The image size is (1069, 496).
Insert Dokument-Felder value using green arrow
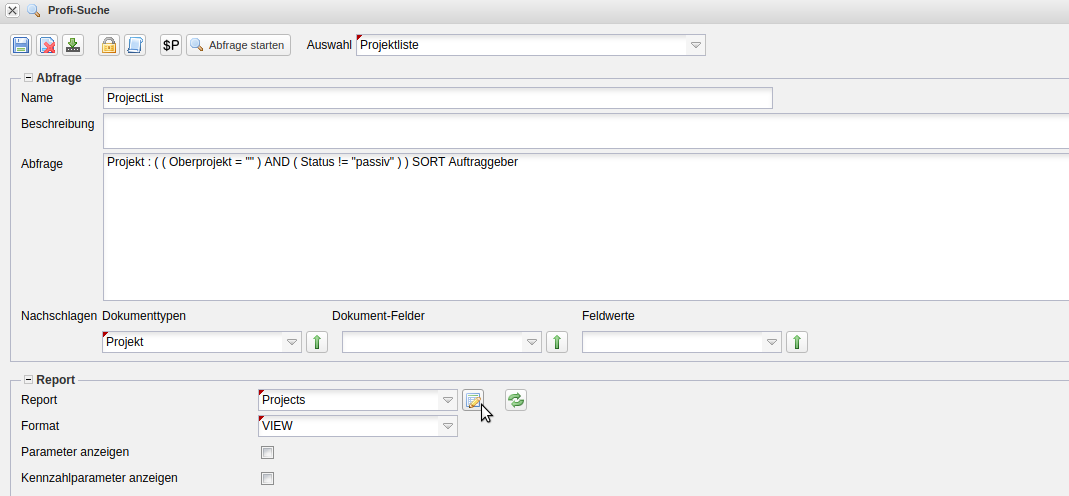click(x=557, y=342)
